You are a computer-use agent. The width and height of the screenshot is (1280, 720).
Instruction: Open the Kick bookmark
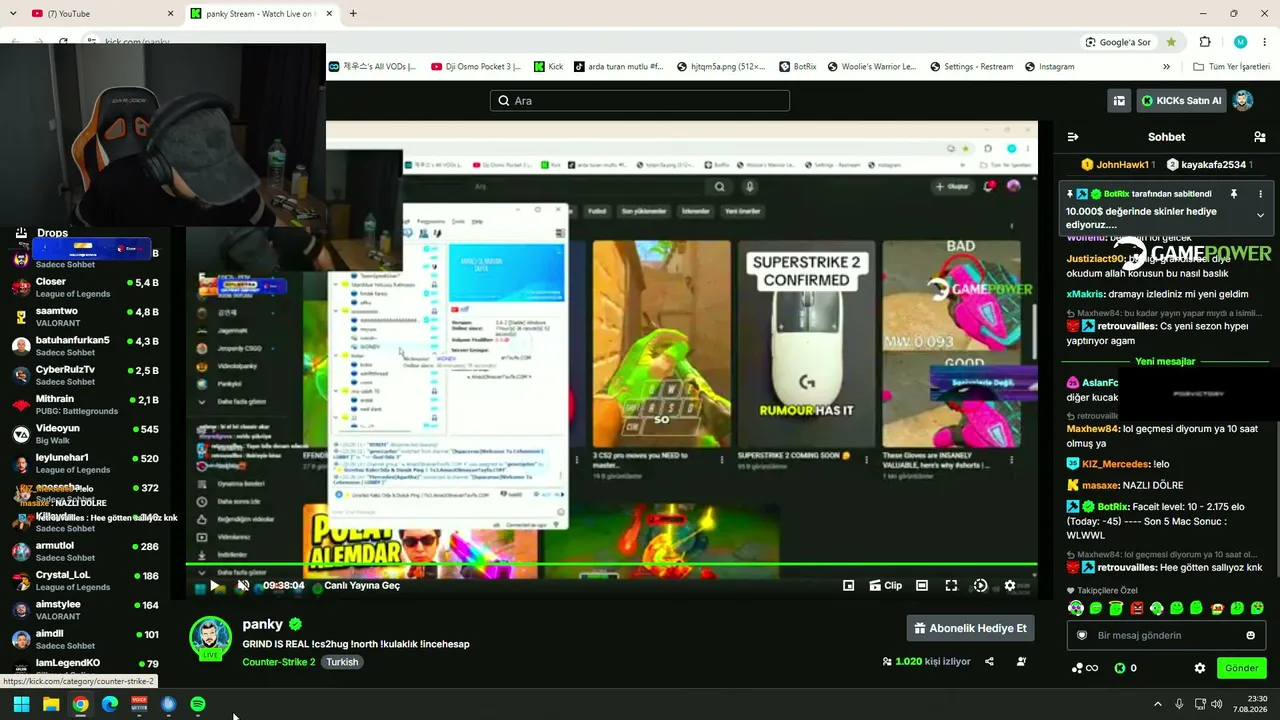coord(548,67)
